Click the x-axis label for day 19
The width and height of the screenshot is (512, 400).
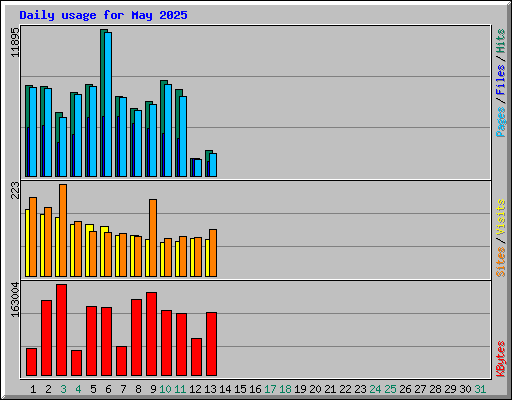pos(300,389)
